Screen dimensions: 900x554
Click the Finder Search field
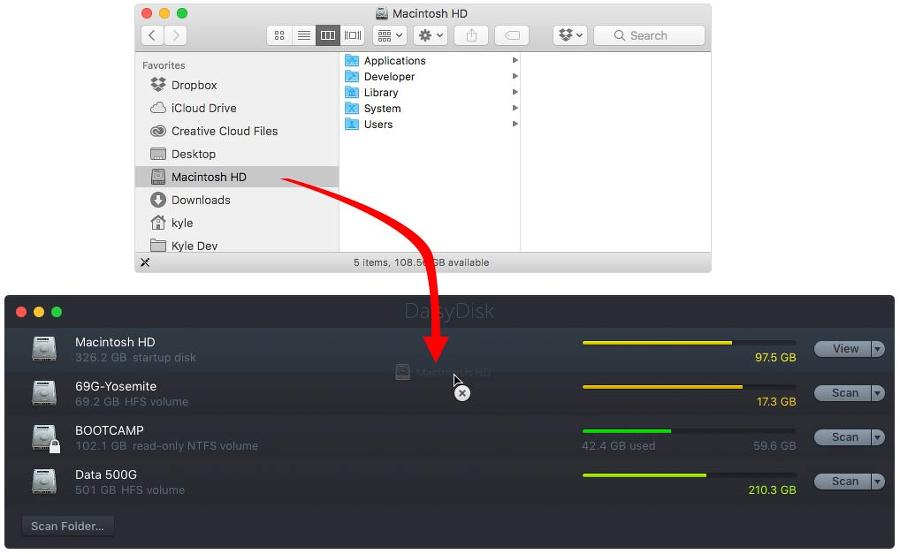[x=649, y=36]
